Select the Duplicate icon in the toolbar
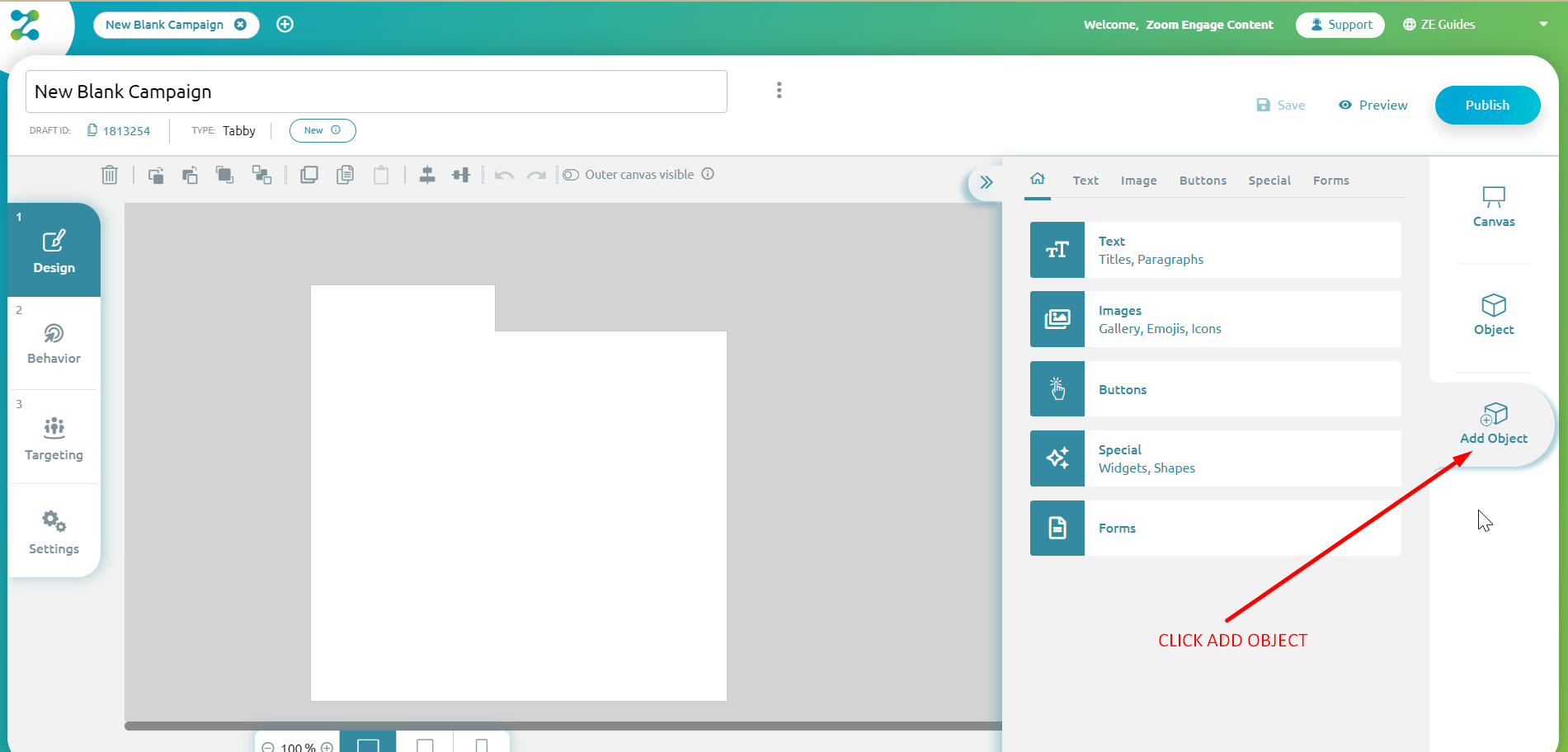This screenshot has height=752, width=1568. tap(308, 174)
